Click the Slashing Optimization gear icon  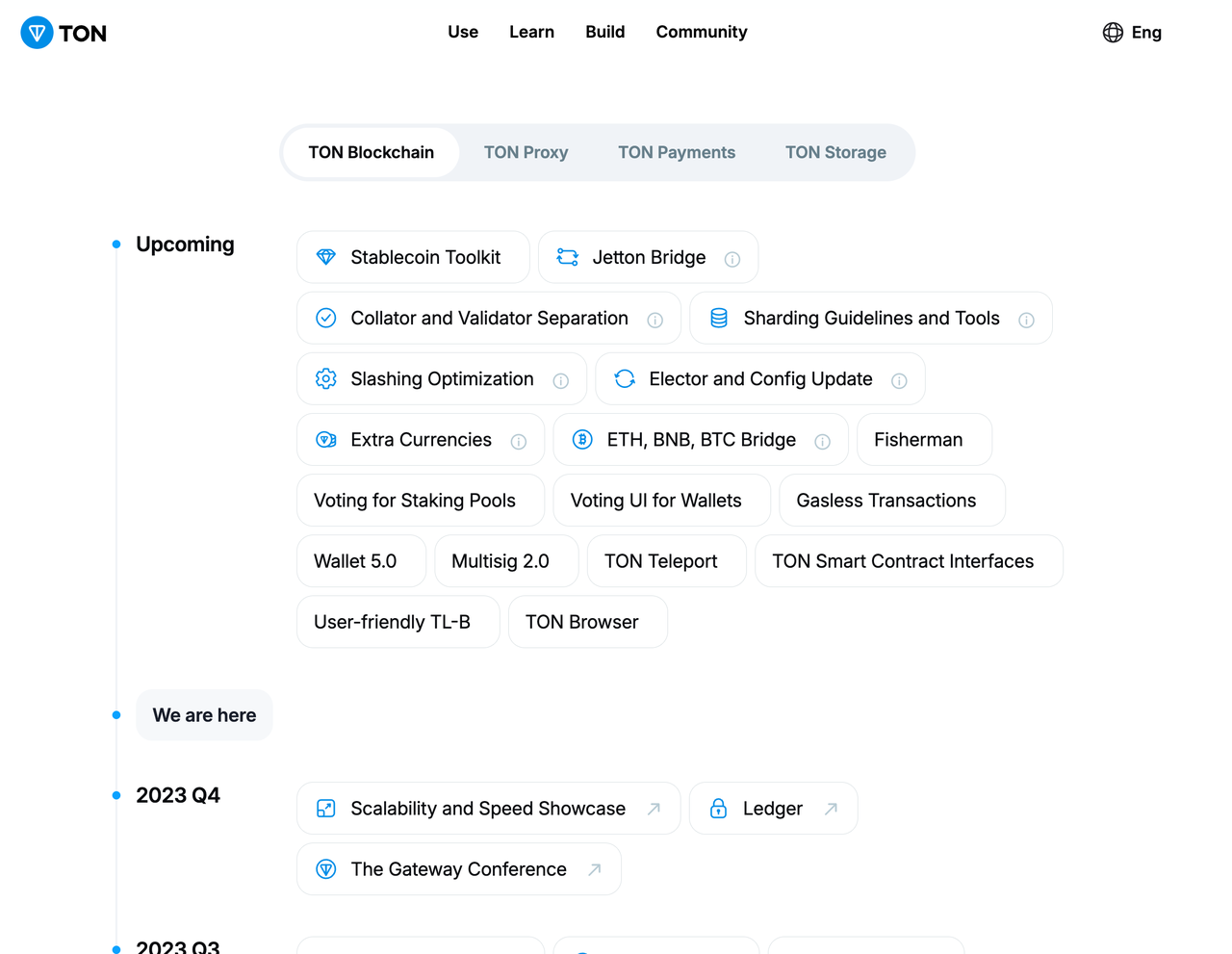[x=326, y=378]
